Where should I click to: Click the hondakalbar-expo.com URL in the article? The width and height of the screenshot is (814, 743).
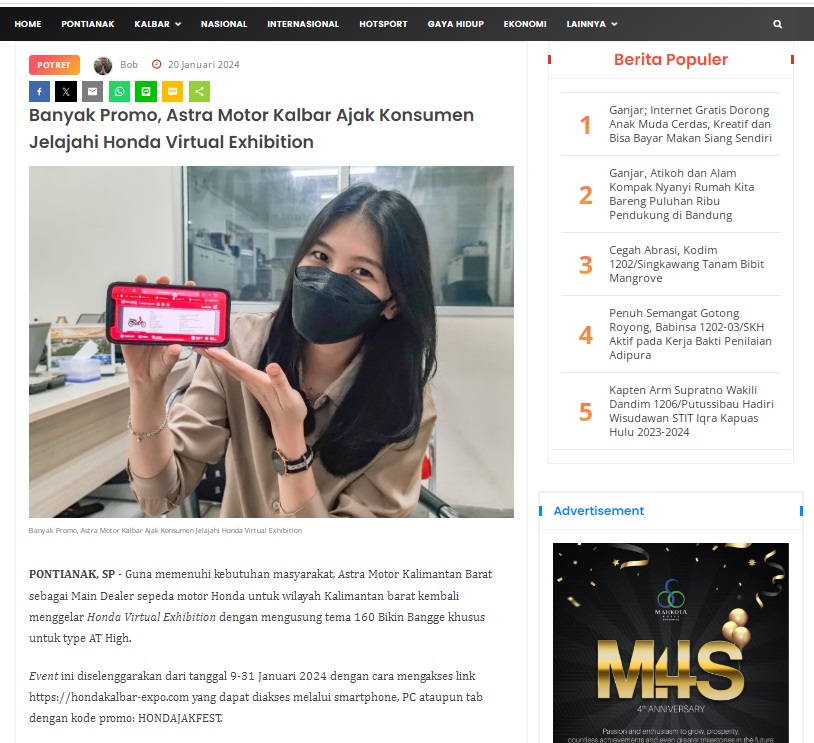[x=108, y=697]
